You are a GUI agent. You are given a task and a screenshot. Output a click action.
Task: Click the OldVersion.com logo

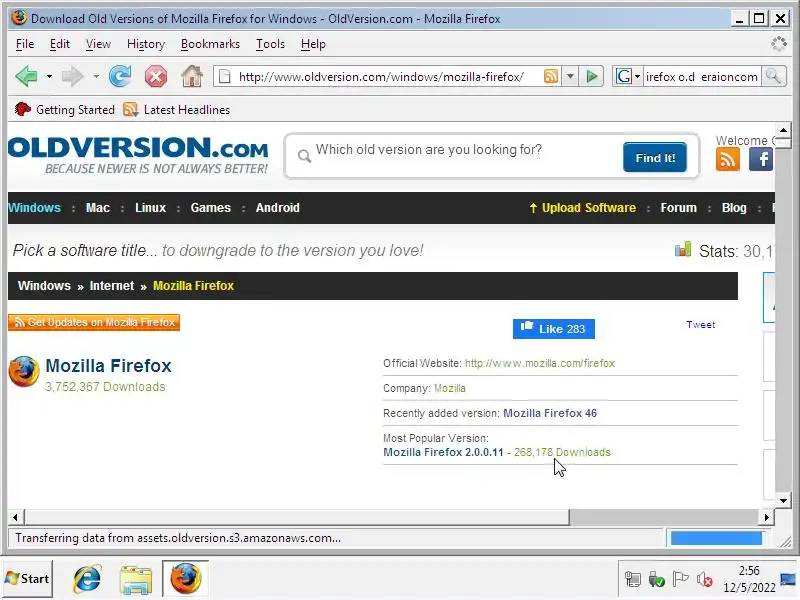click(138, 155)
